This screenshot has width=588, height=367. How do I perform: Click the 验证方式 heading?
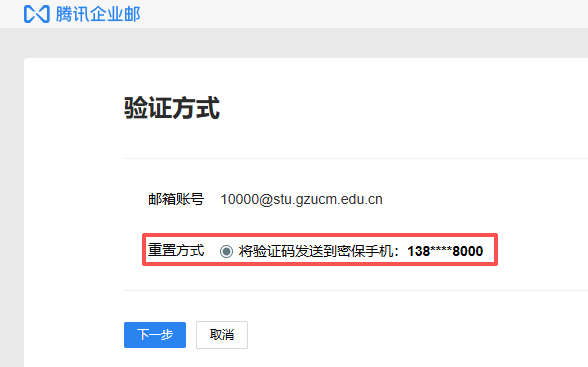(172, 108)
